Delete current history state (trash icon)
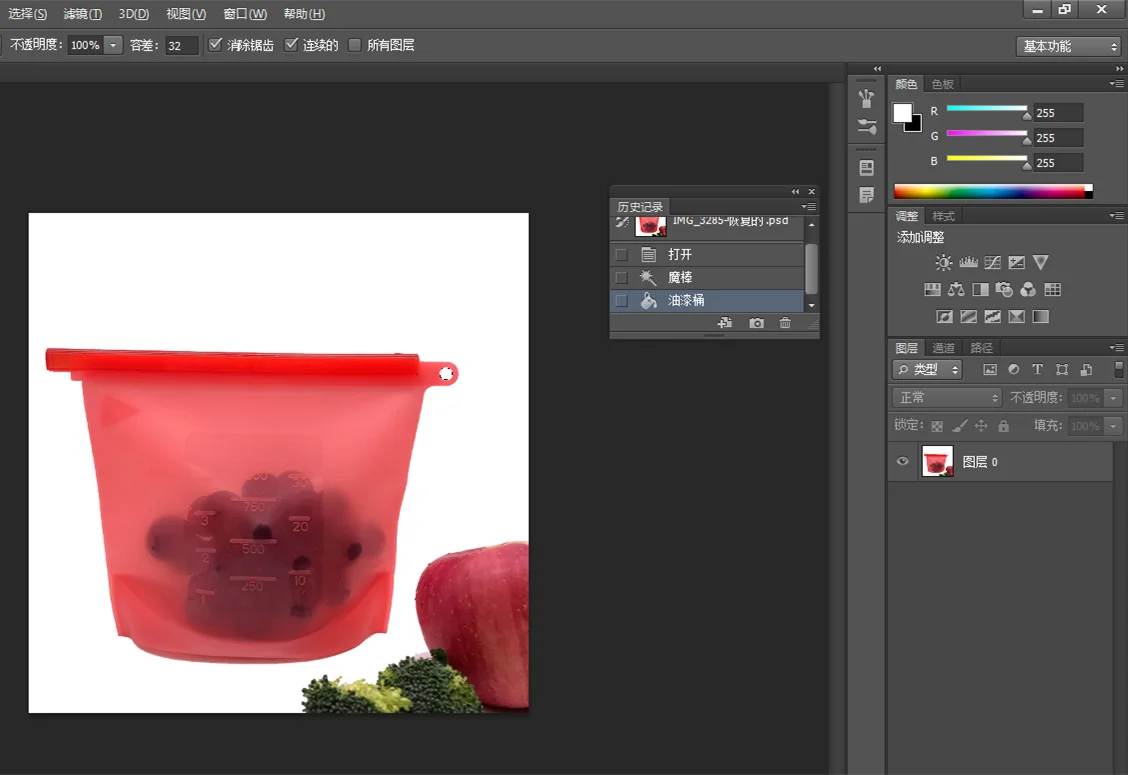Screen dimensions: 1128x775 click(x=785, y=323)
